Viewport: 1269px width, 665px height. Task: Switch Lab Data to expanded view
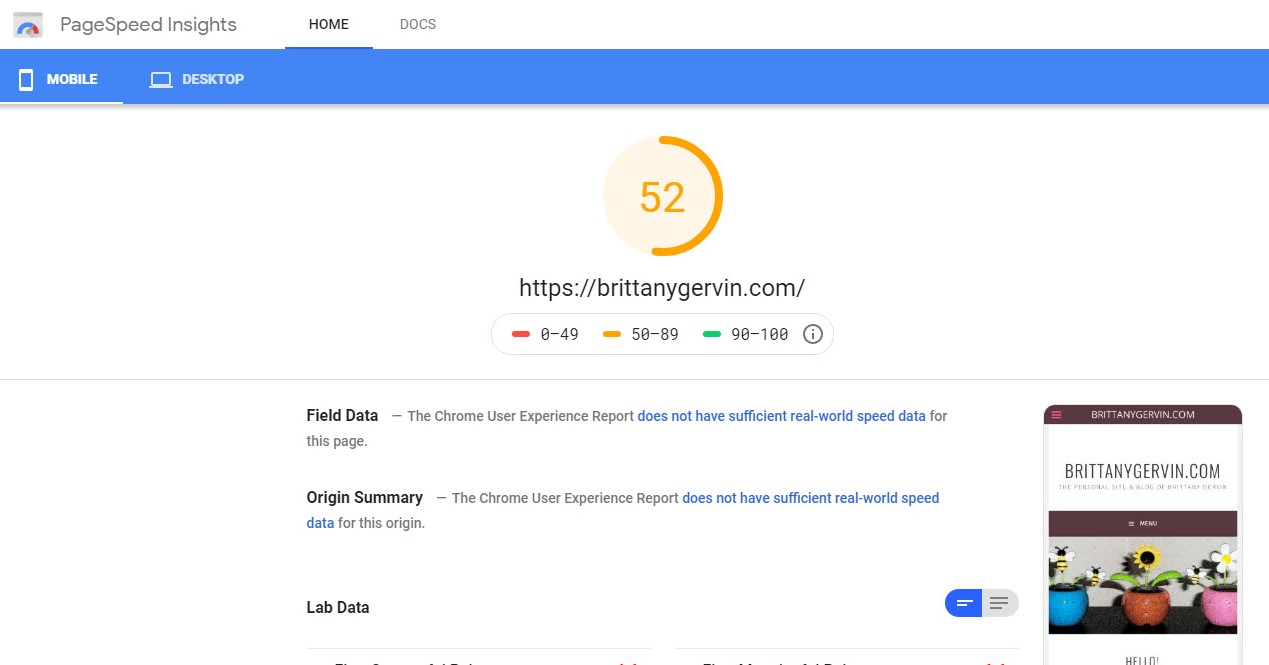tap(999, 603)
